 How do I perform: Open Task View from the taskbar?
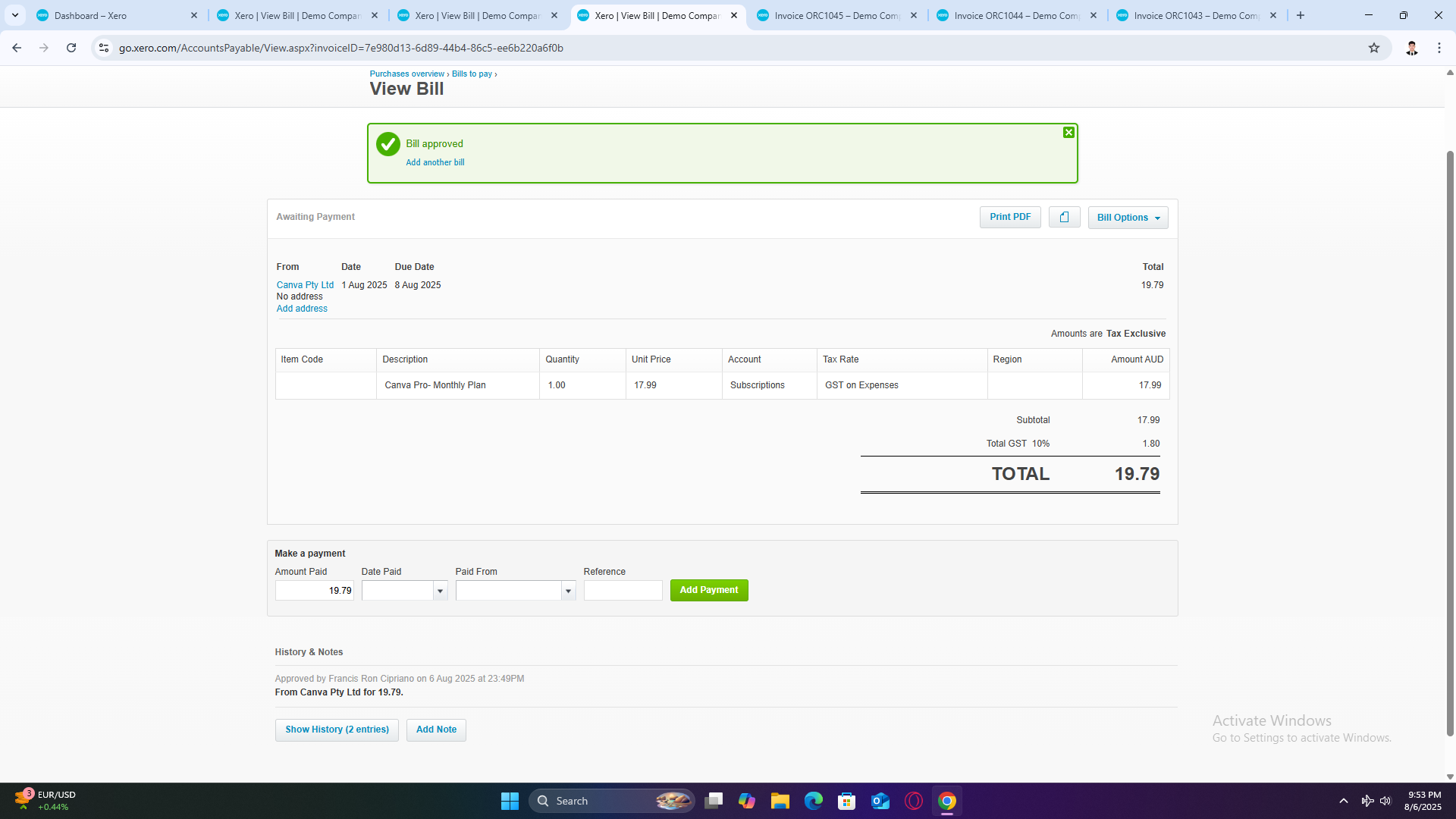(x=714, y=801)
